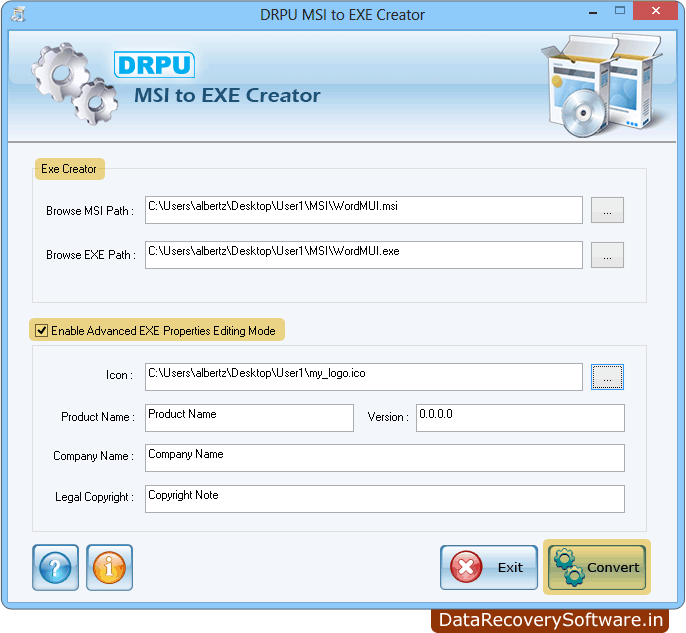686x633 pixels.
Task: Click the Browse EXE Path input field
Action: [364, 255]
